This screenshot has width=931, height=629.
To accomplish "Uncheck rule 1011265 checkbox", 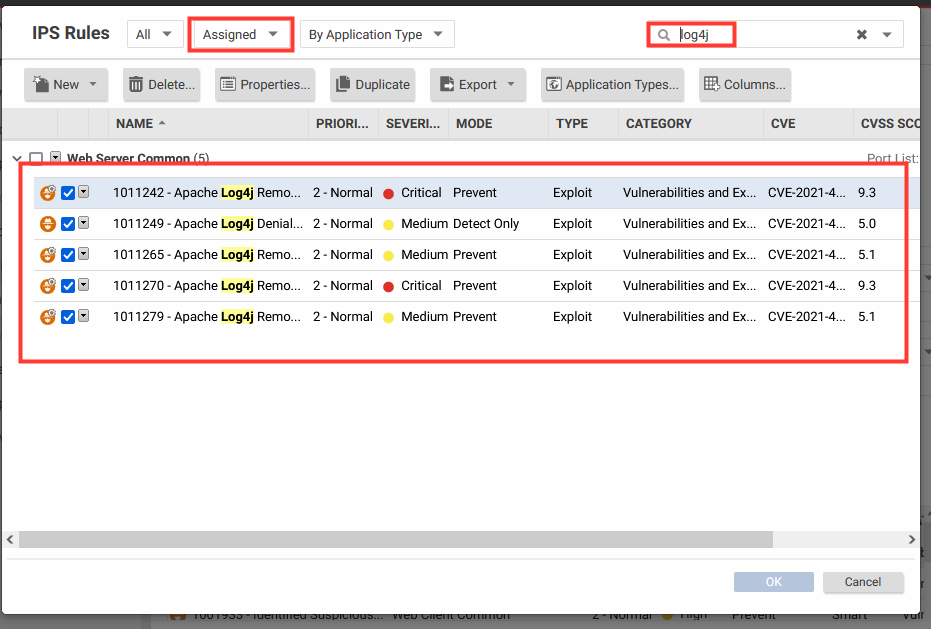I will (68, 255).
